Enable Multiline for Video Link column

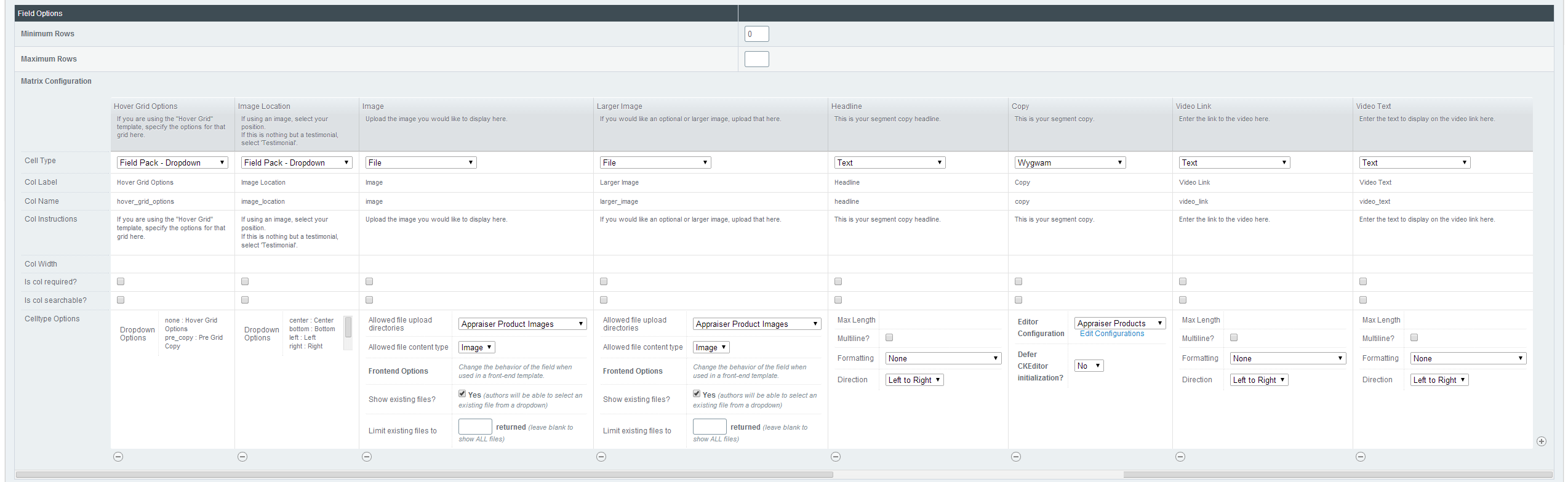point(1234,337)
